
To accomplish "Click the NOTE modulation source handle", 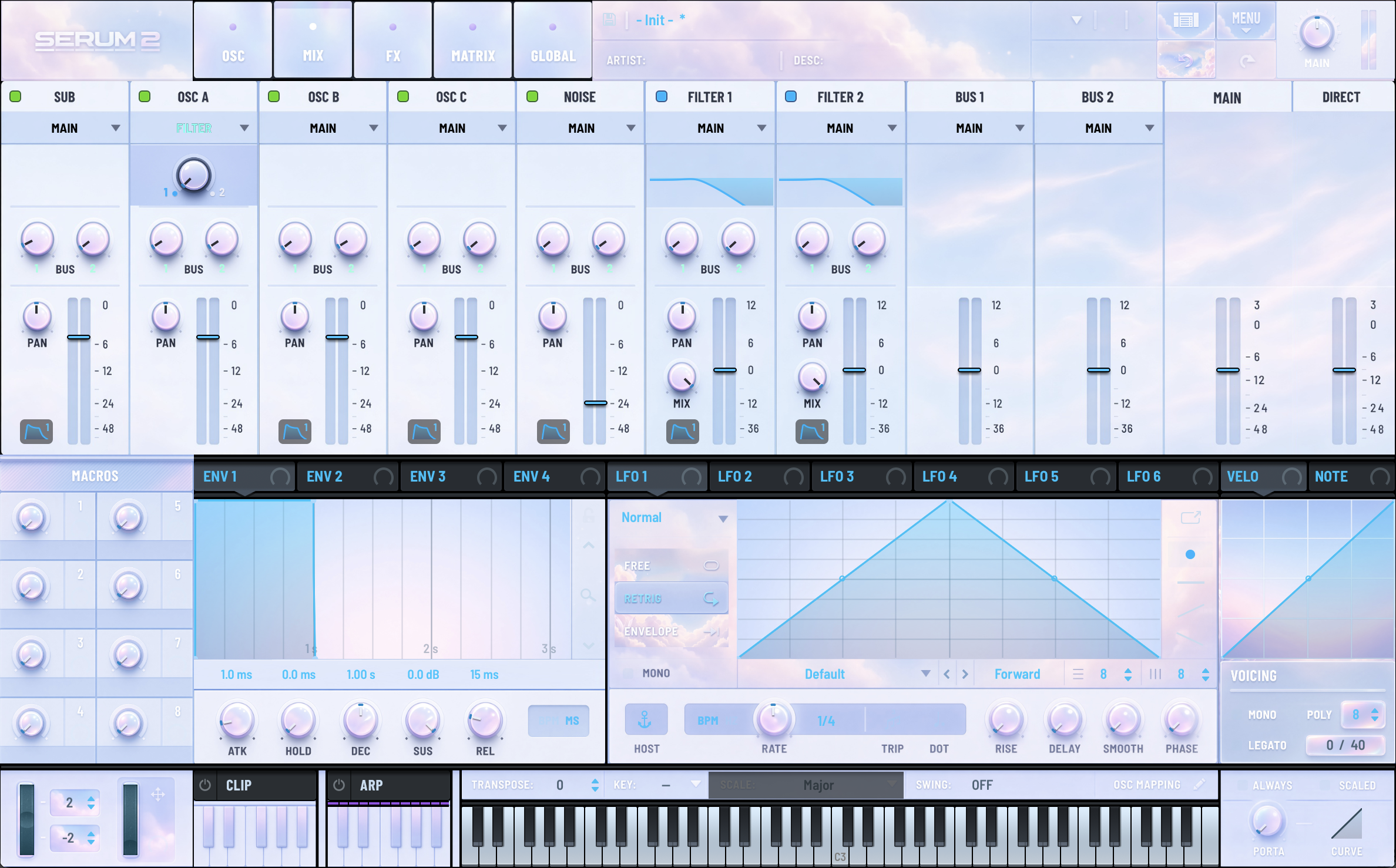I will [1380, 476].
